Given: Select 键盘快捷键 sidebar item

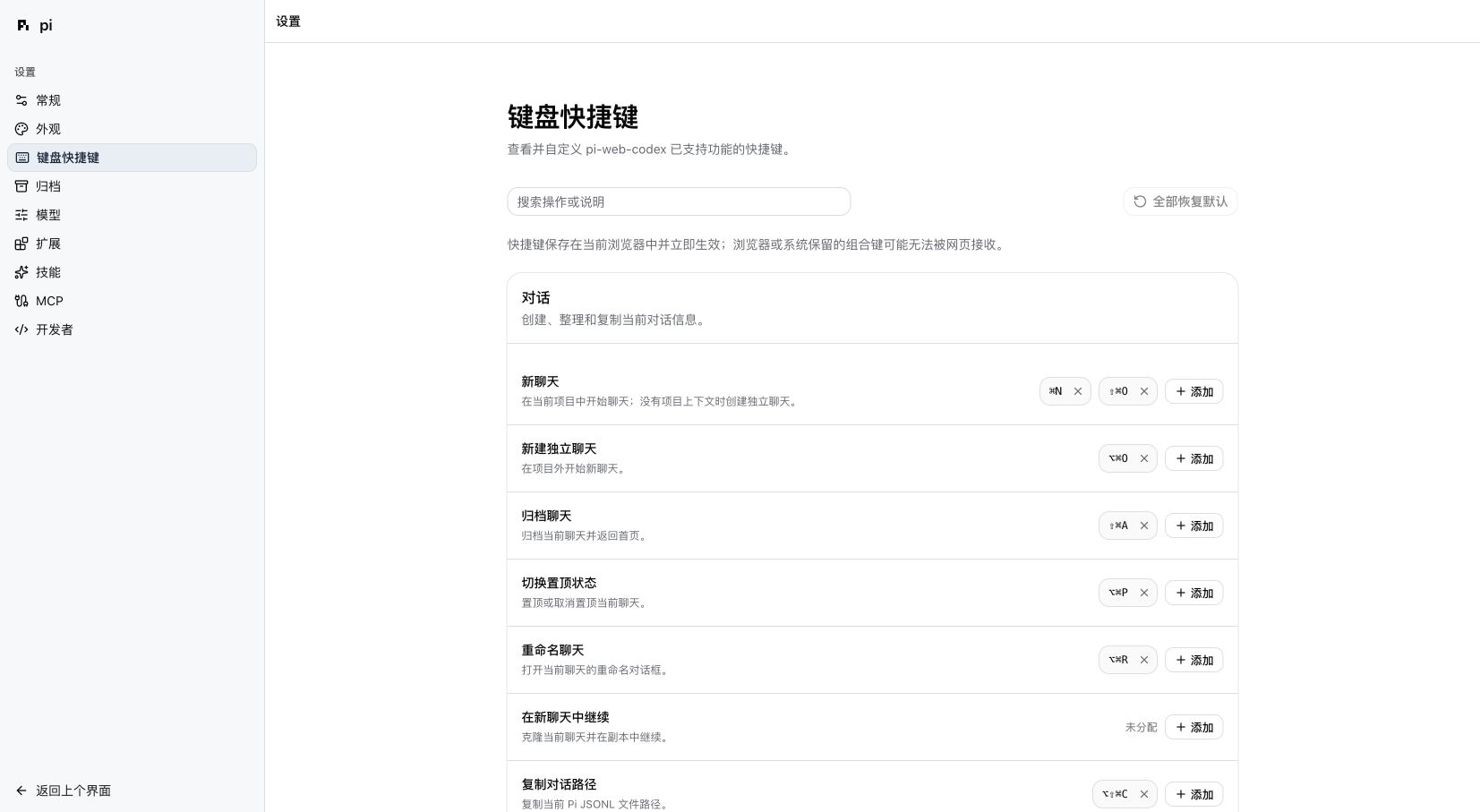Looking at the screenshot, I should click(132, 158).
